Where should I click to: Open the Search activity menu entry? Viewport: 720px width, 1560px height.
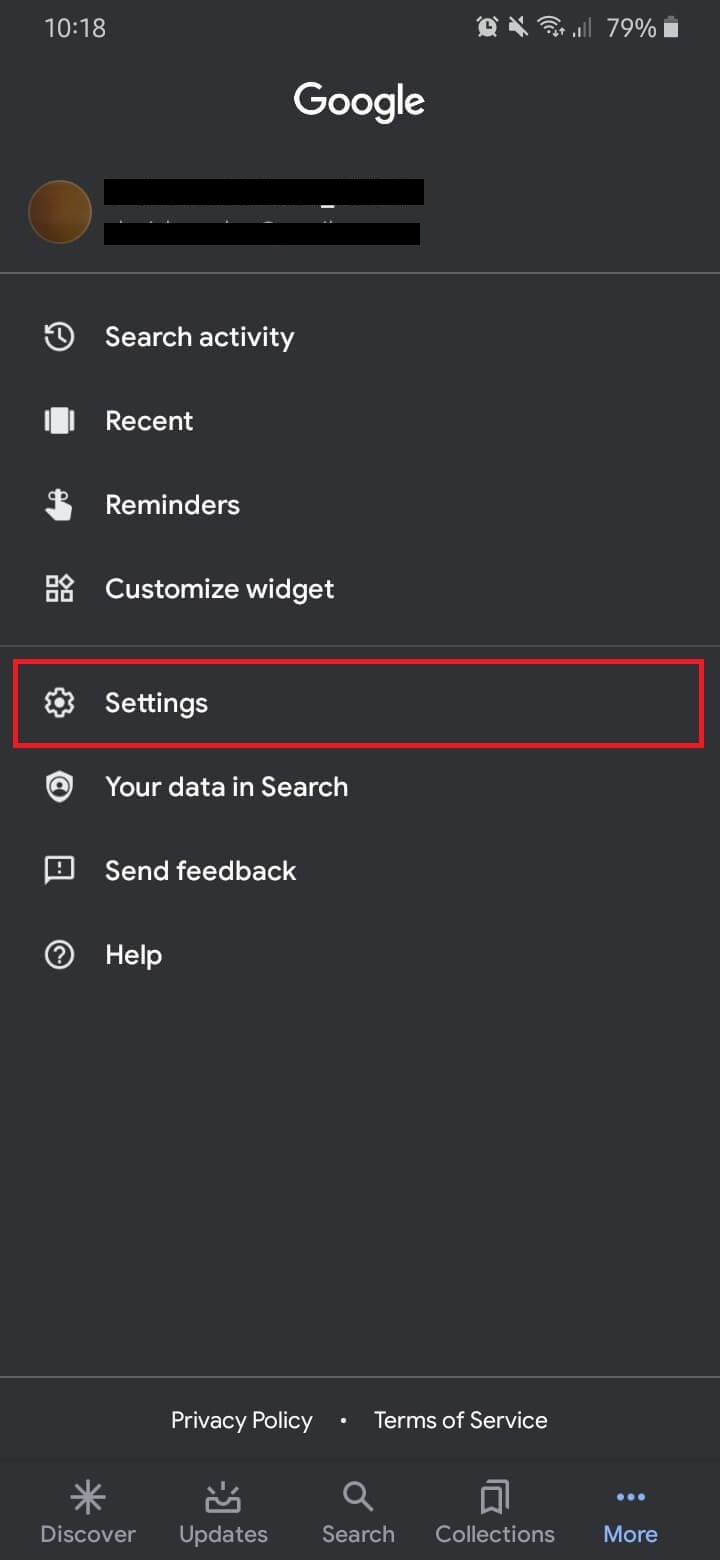(x=199, y=337)
